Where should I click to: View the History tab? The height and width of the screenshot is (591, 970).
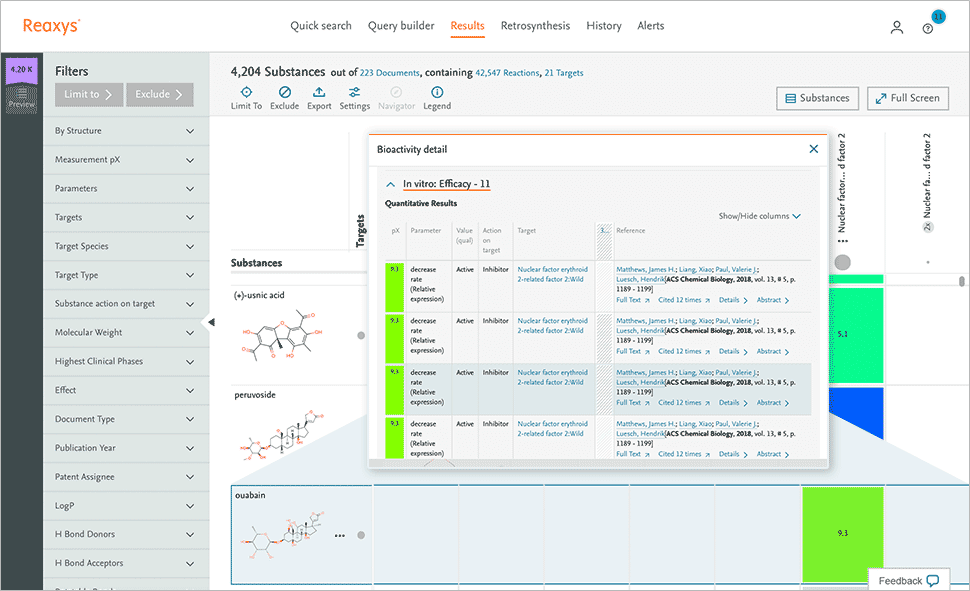point(604,25)
